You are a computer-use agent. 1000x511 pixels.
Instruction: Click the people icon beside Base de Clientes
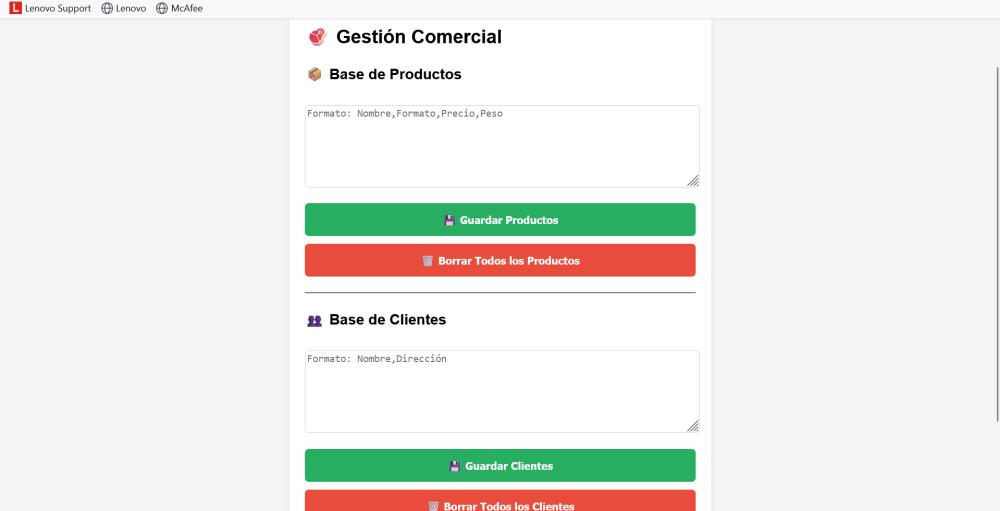314,320
